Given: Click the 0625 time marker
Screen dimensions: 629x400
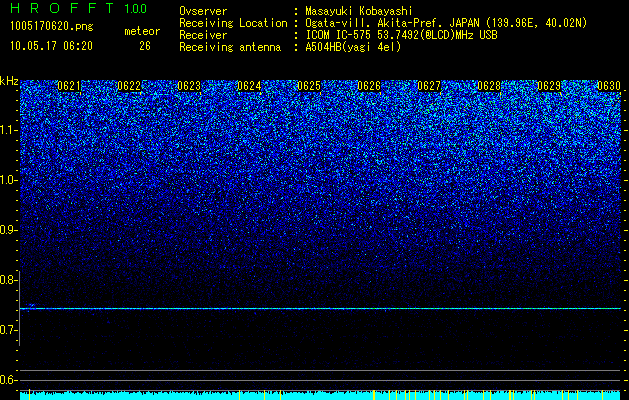Looking at the screenshot, I should [309, 86].
